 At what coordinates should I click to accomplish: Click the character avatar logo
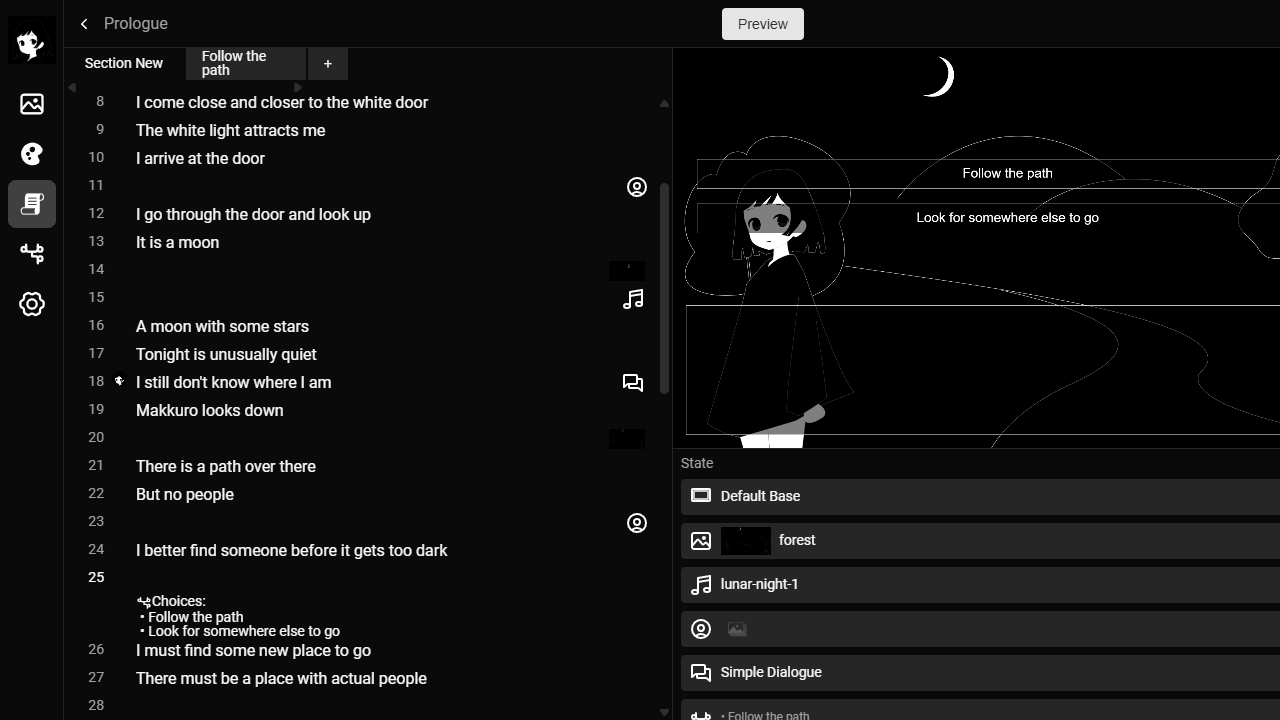(x=32, y=40)
